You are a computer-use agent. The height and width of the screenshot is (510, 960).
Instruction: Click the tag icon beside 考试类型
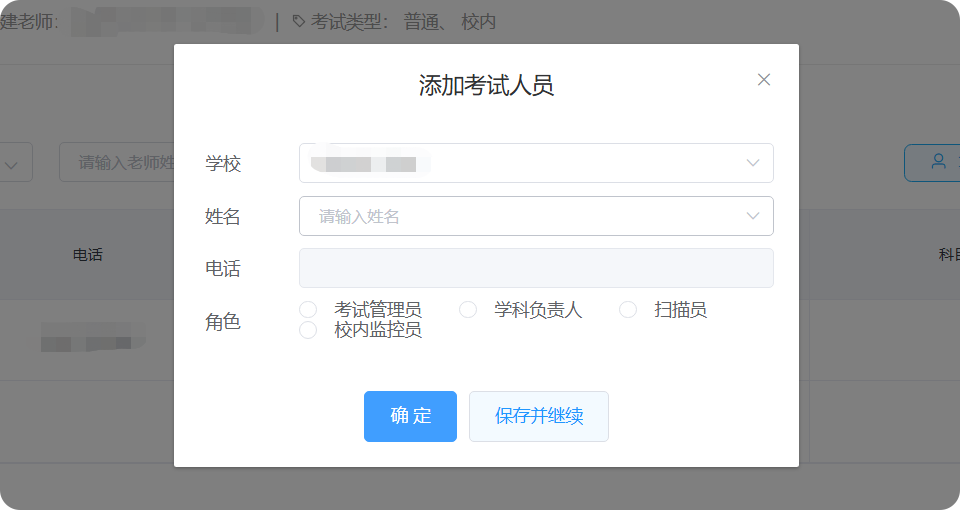tap(298, 21)
